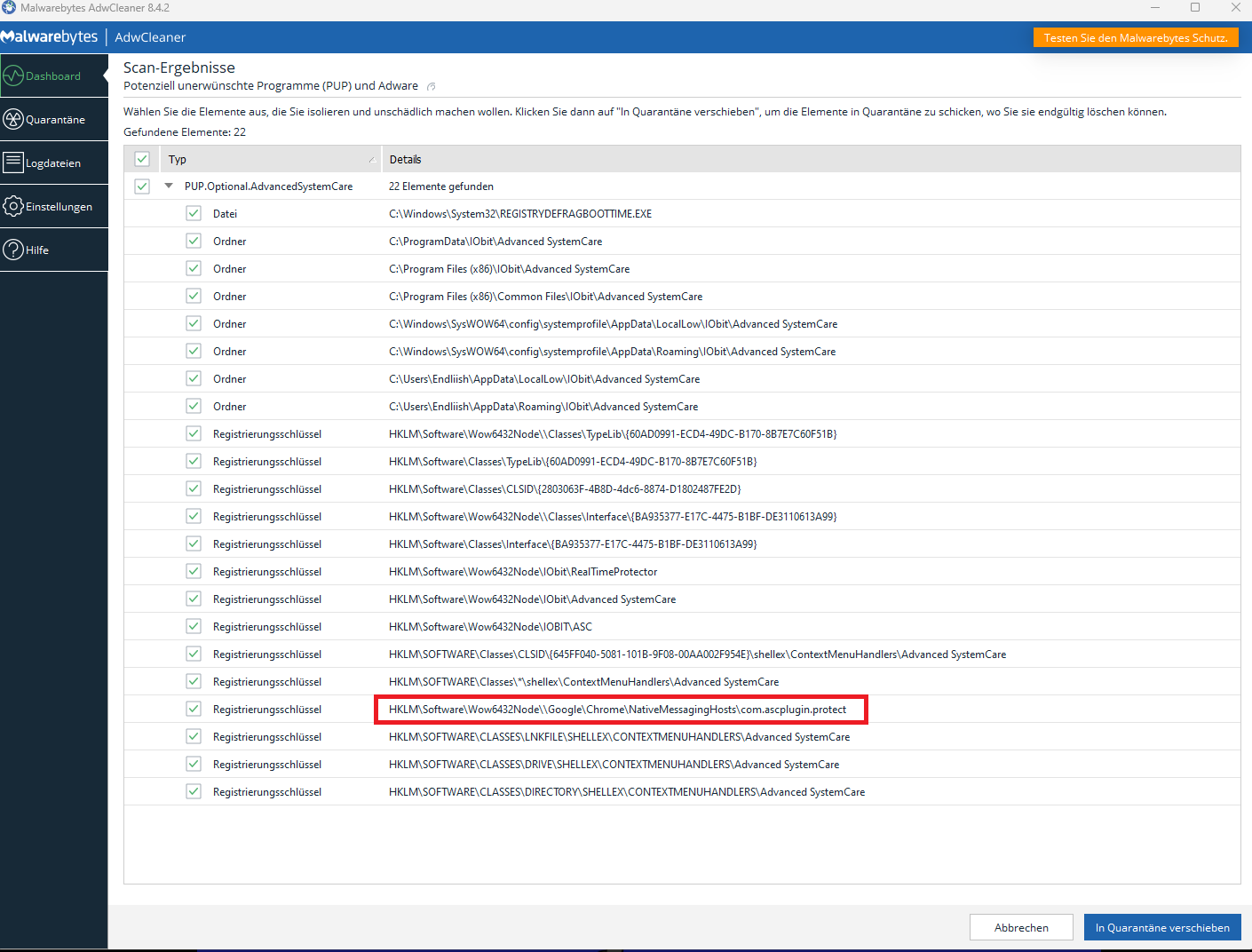The height and width of the screenshot is (952, 1252).
Task: Select DRIVE\SHELLEX\CONTEXTMENUHANDLERS registry entry
Action: pos(614,765)
